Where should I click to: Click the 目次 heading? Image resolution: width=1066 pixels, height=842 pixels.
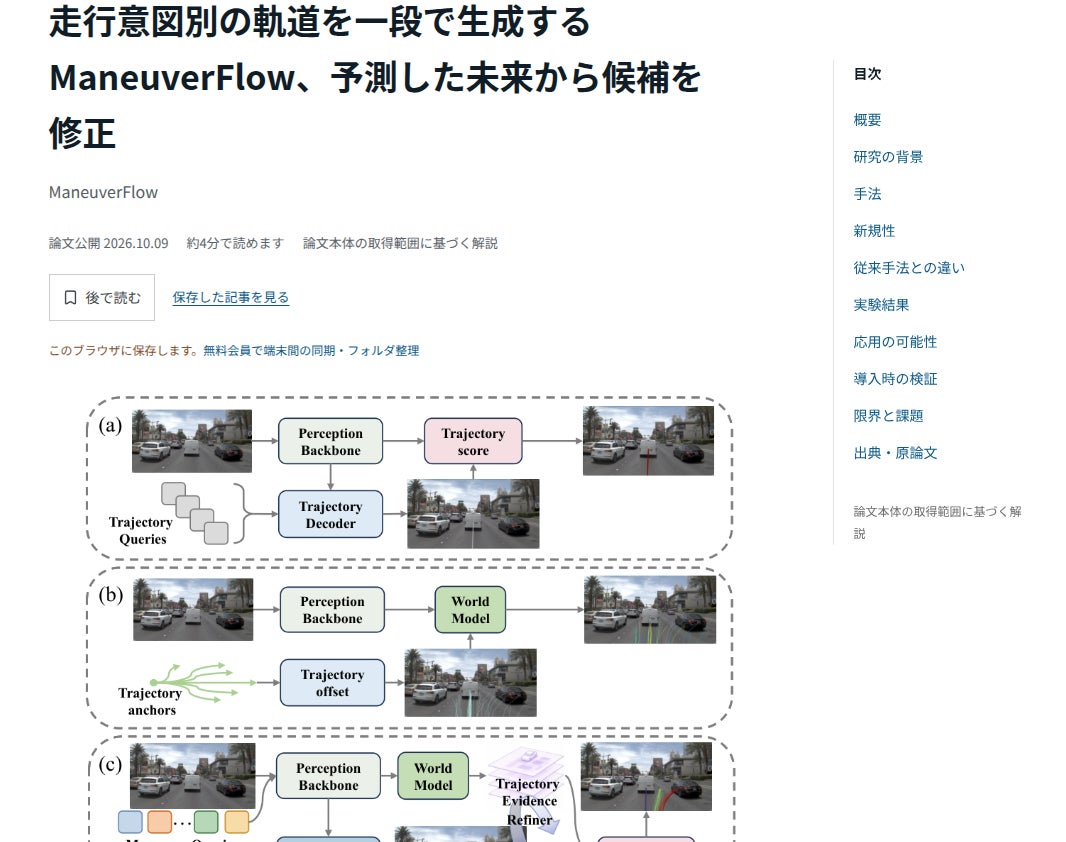pos(867,74)
